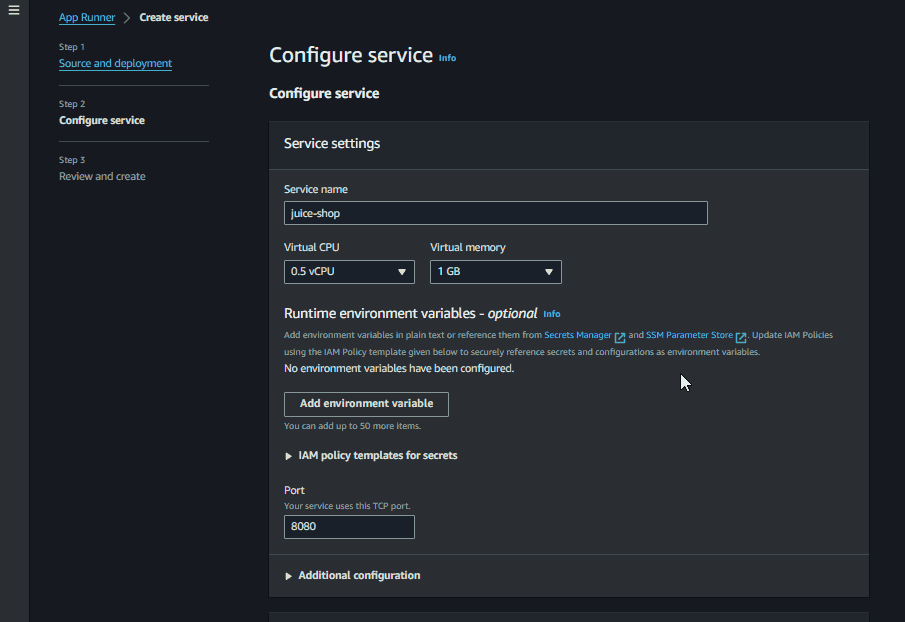Open the hamburger navigation menu
Image resolution: width=905 pixels, height=622 pixels.
point(14,11)
